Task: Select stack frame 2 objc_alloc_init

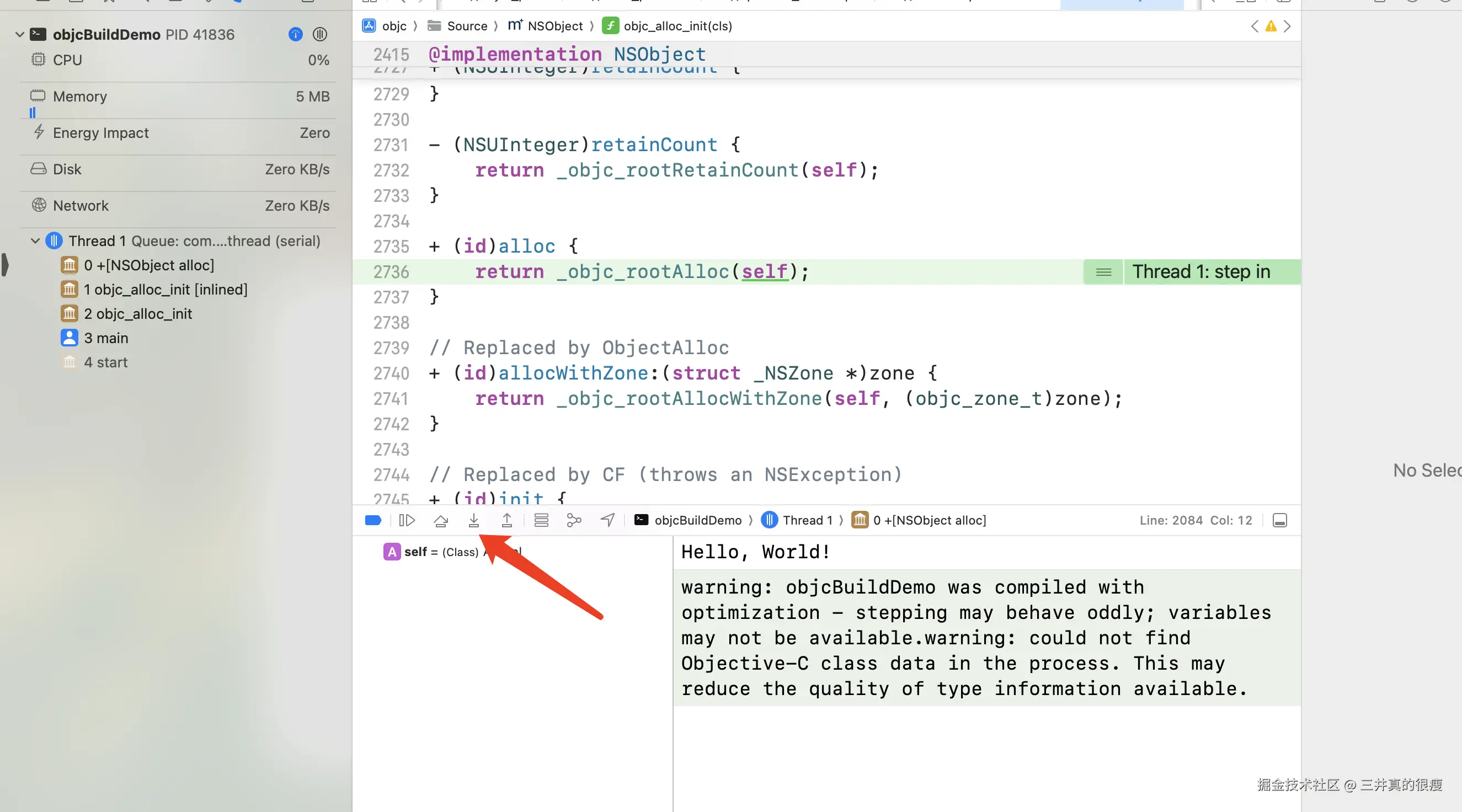Action: [138, 314]
